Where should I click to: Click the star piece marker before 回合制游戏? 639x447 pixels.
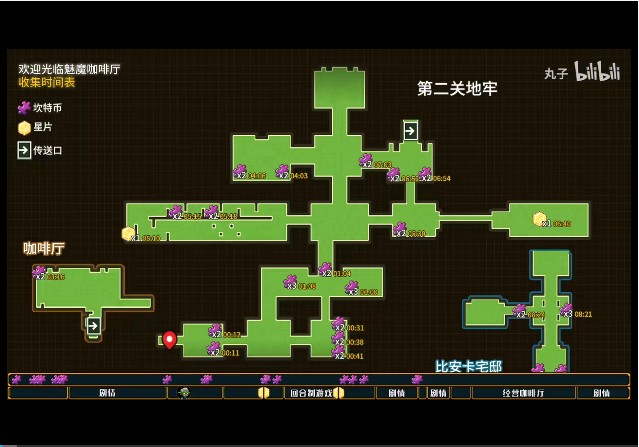[264, 393]
